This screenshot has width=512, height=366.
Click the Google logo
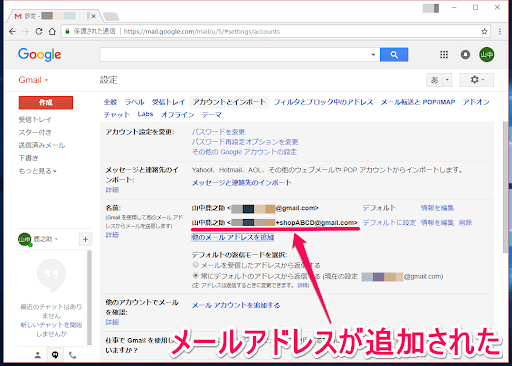coord(40,55)
